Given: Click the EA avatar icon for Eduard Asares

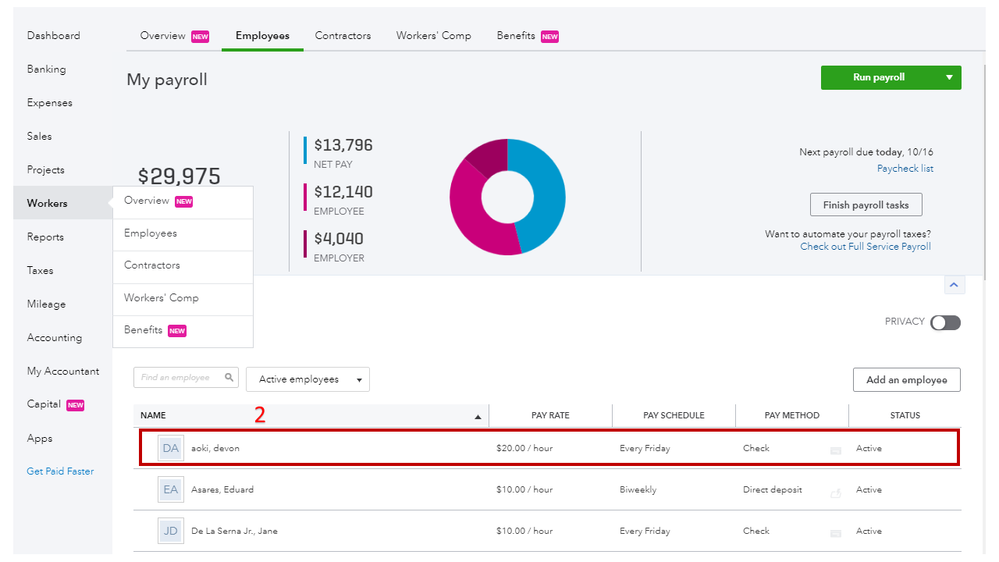Looking at the screenshot, I should coord(170,490).
